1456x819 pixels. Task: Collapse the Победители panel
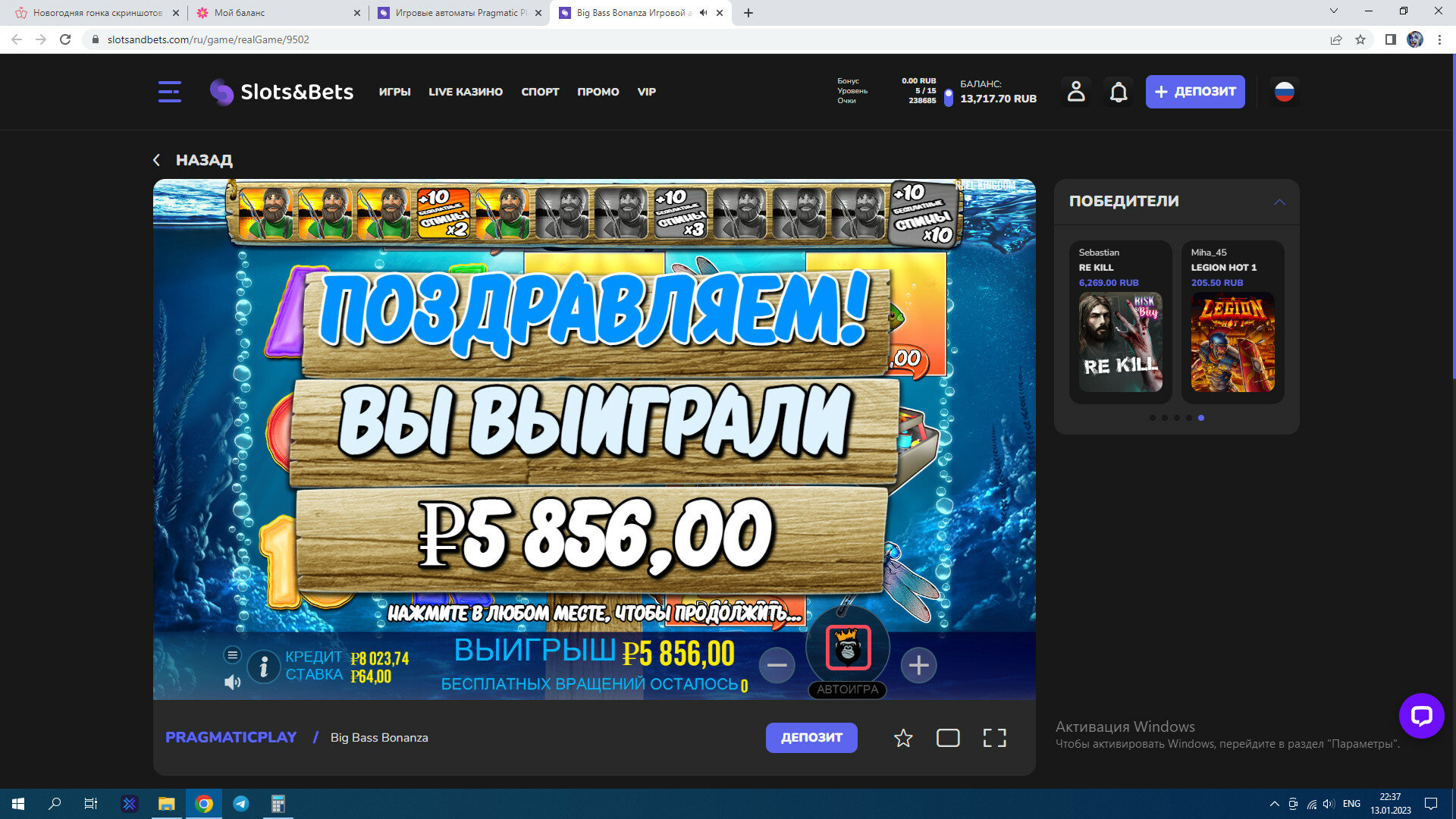[1279, 202]
